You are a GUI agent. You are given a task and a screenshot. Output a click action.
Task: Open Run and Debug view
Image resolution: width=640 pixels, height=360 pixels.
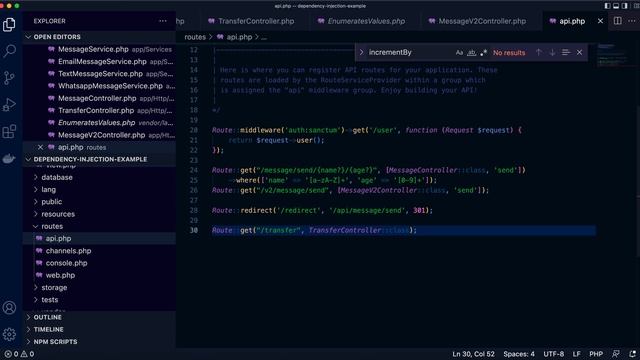click(9, 104)
